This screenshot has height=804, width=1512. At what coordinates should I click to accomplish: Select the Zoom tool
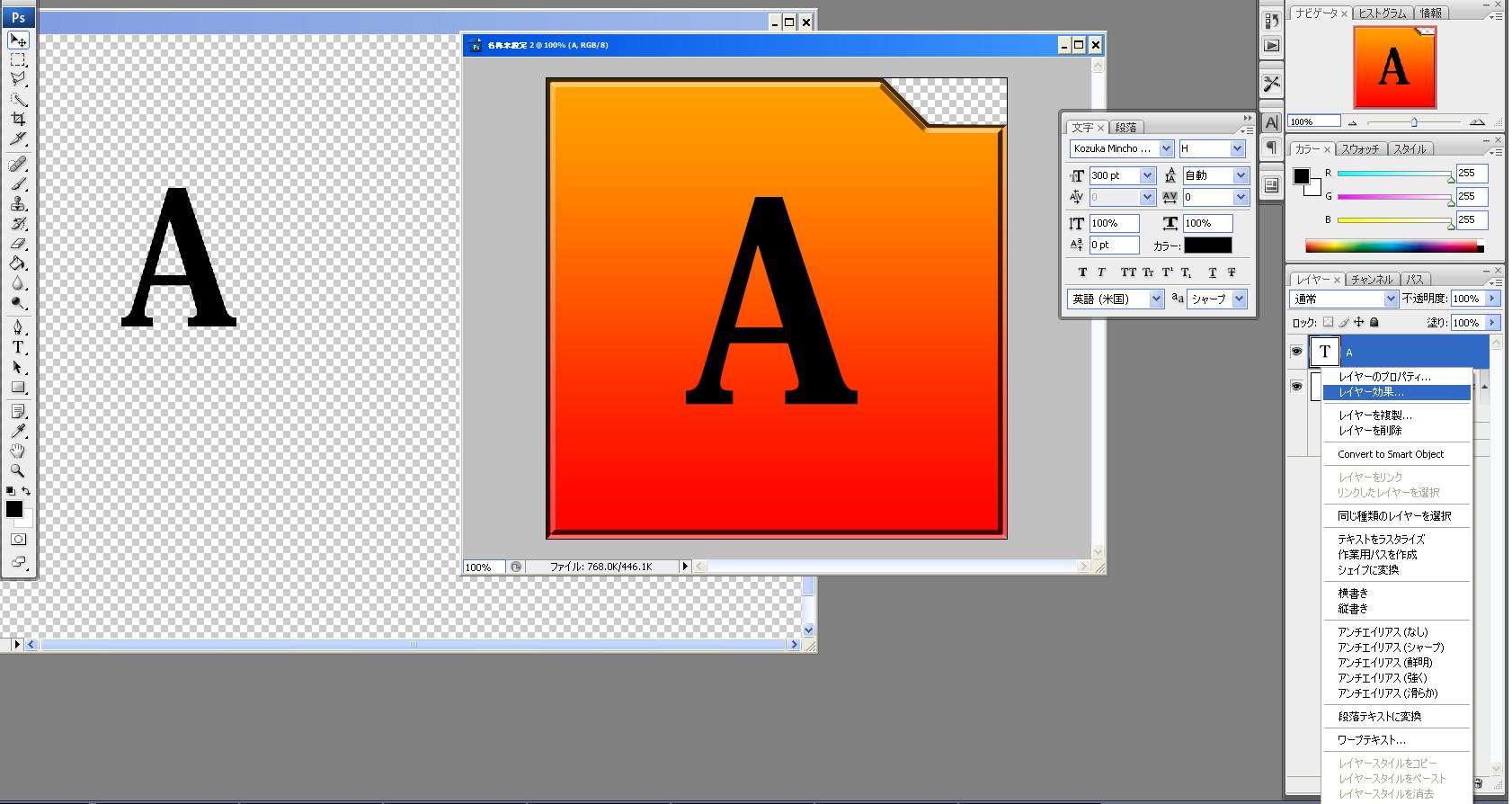(x=18, y=471)
